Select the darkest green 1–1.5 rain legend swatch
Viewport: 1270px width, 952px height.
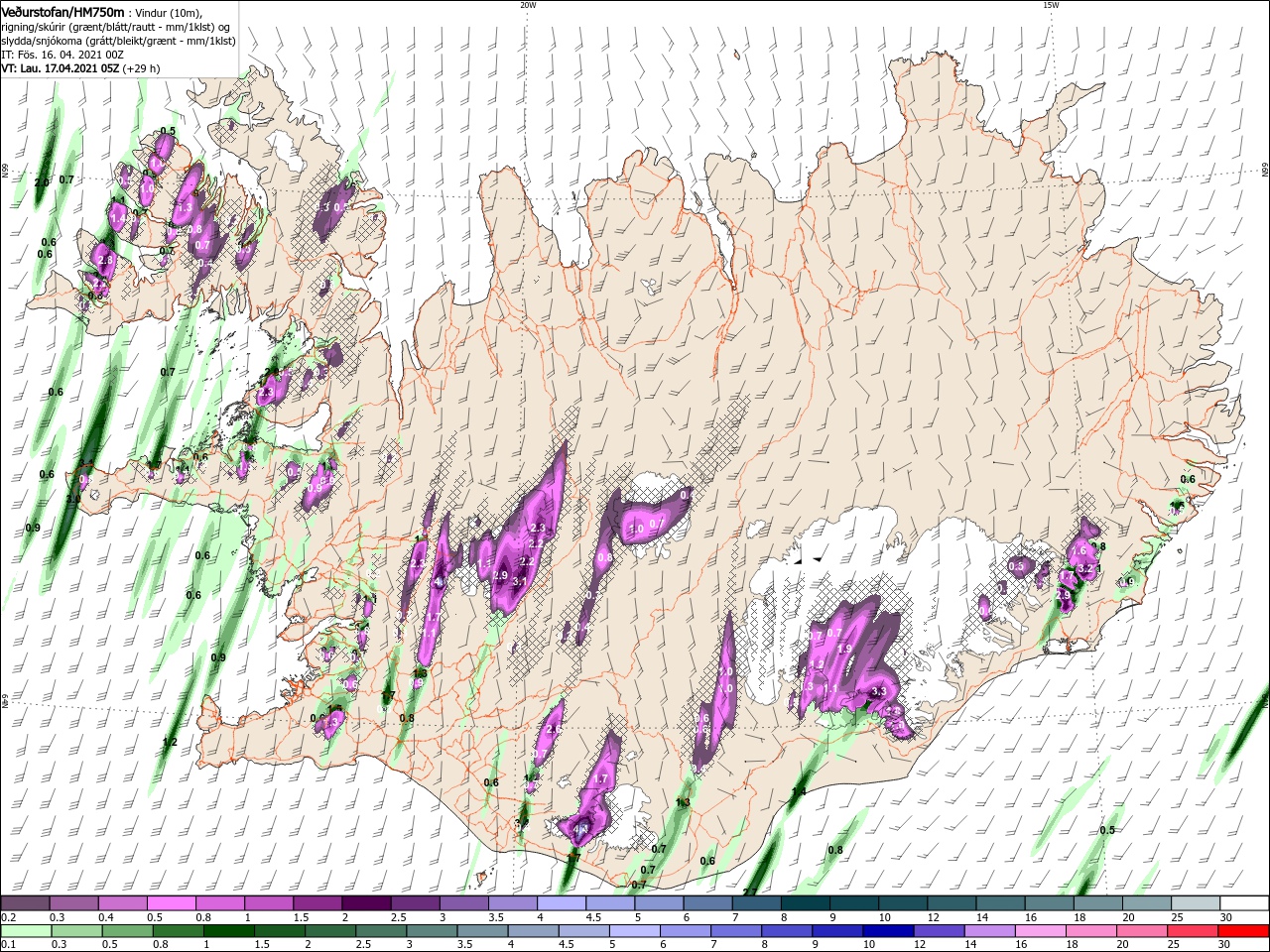(x=228, y=931)
